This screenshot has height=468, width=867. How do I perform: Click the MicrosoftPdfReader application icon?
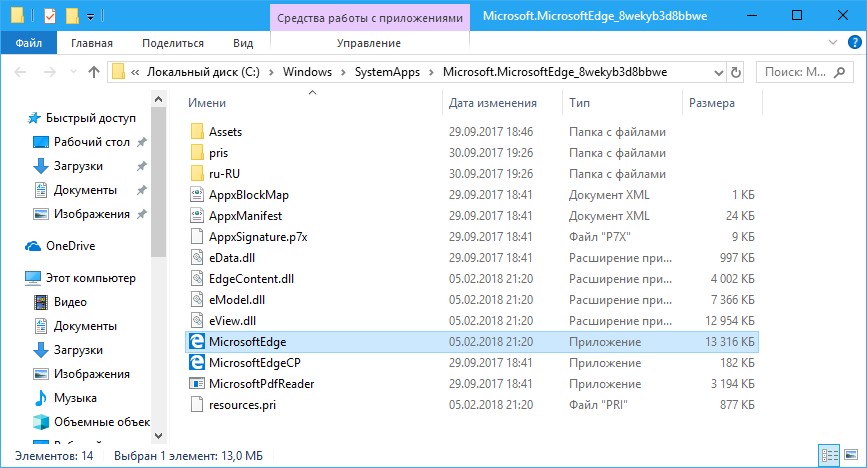tap(197, 384)
